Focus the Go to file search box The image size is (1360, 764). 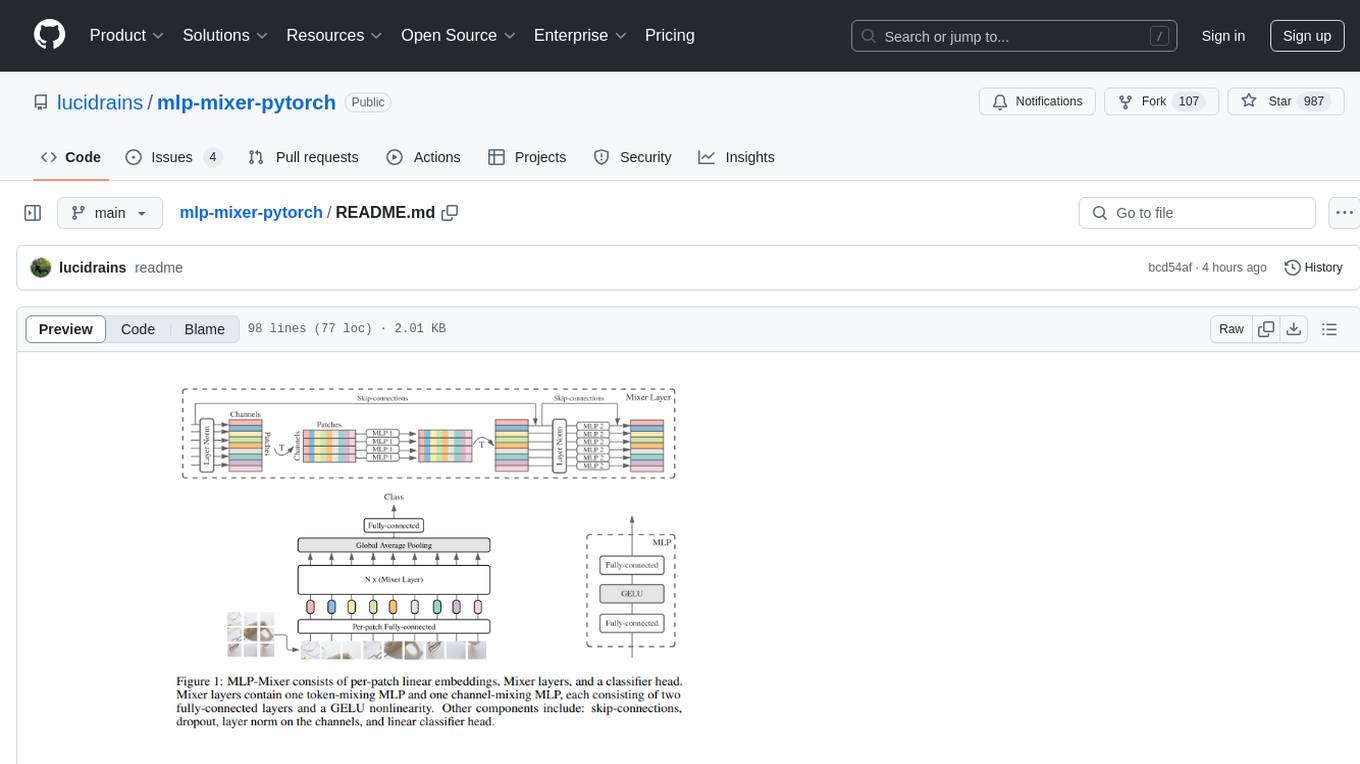(1197, 213)
